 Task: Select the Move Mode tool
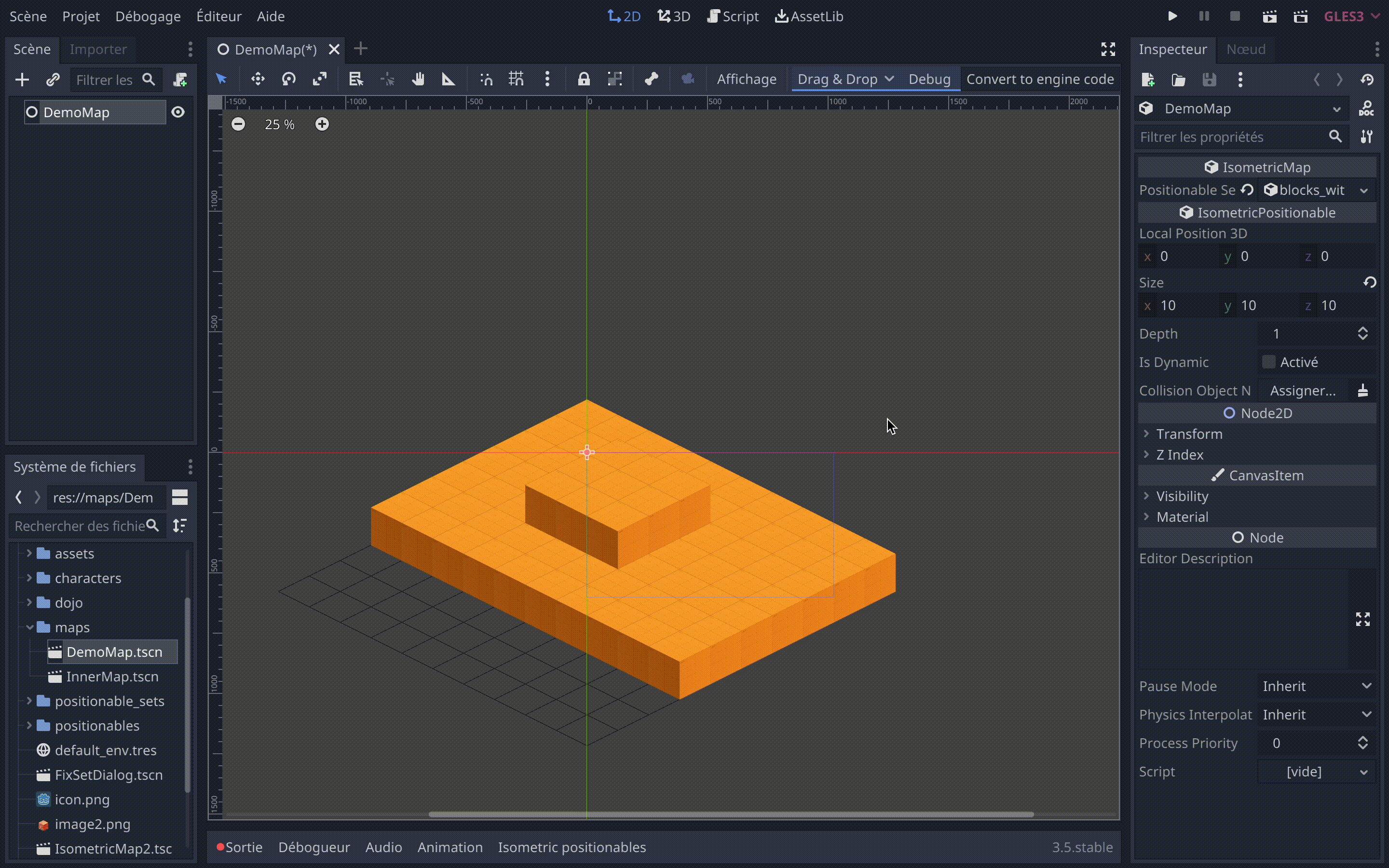[x=258, y=79]
